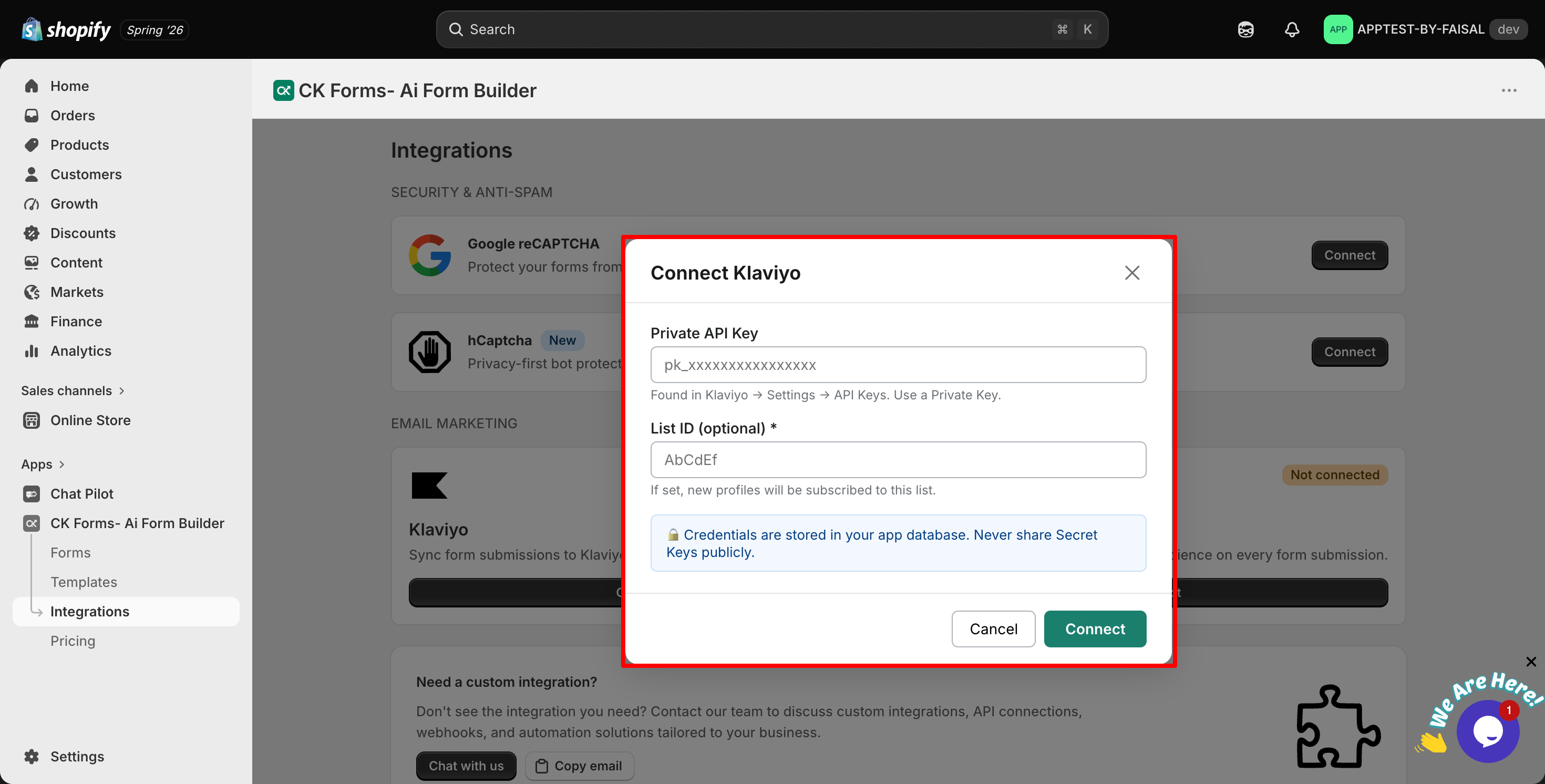Focus the List ID field
This screenshot has width=1545, height=784.
[898, 459]
